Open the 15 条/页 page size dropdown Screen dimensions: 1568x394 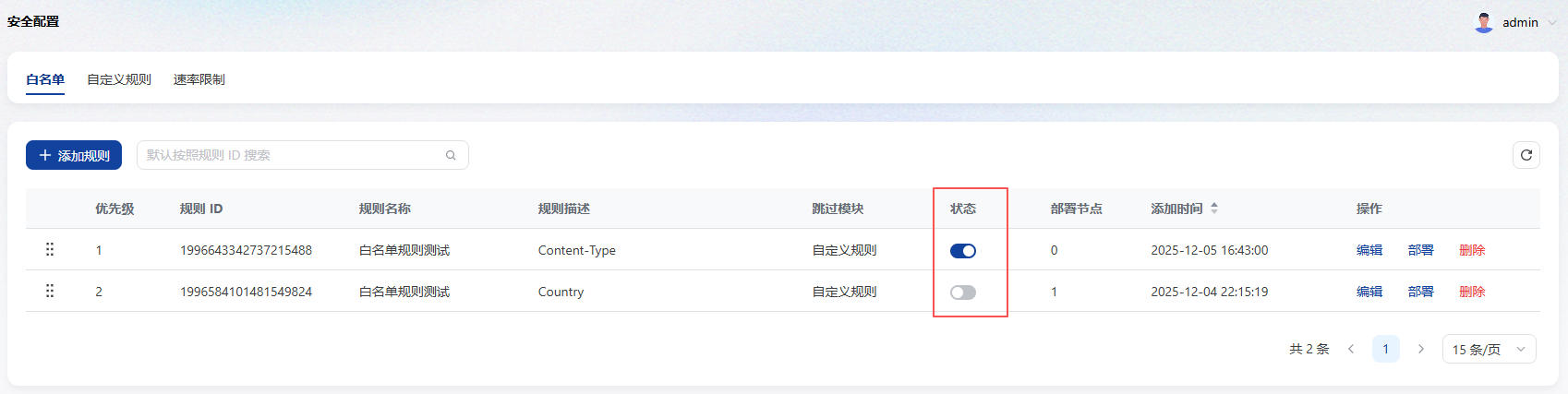[x=1489, y=349]
